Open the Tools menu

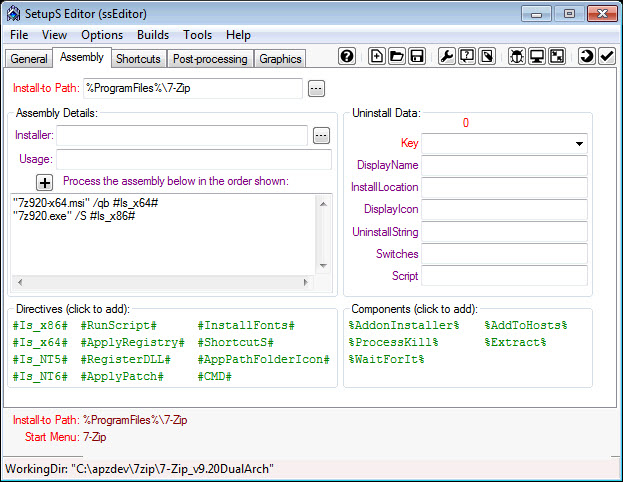point(197,35)
